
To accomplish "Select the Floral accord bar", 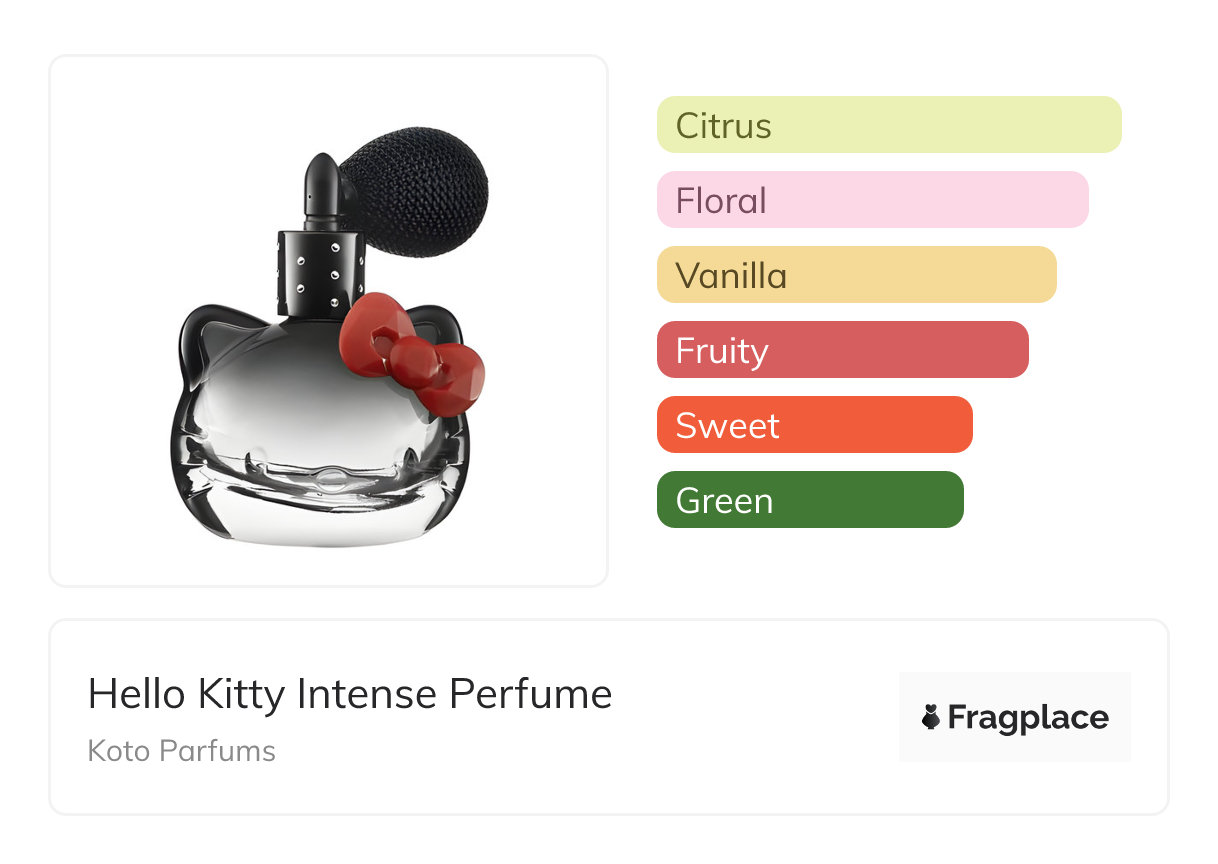I will click(872, 200).
